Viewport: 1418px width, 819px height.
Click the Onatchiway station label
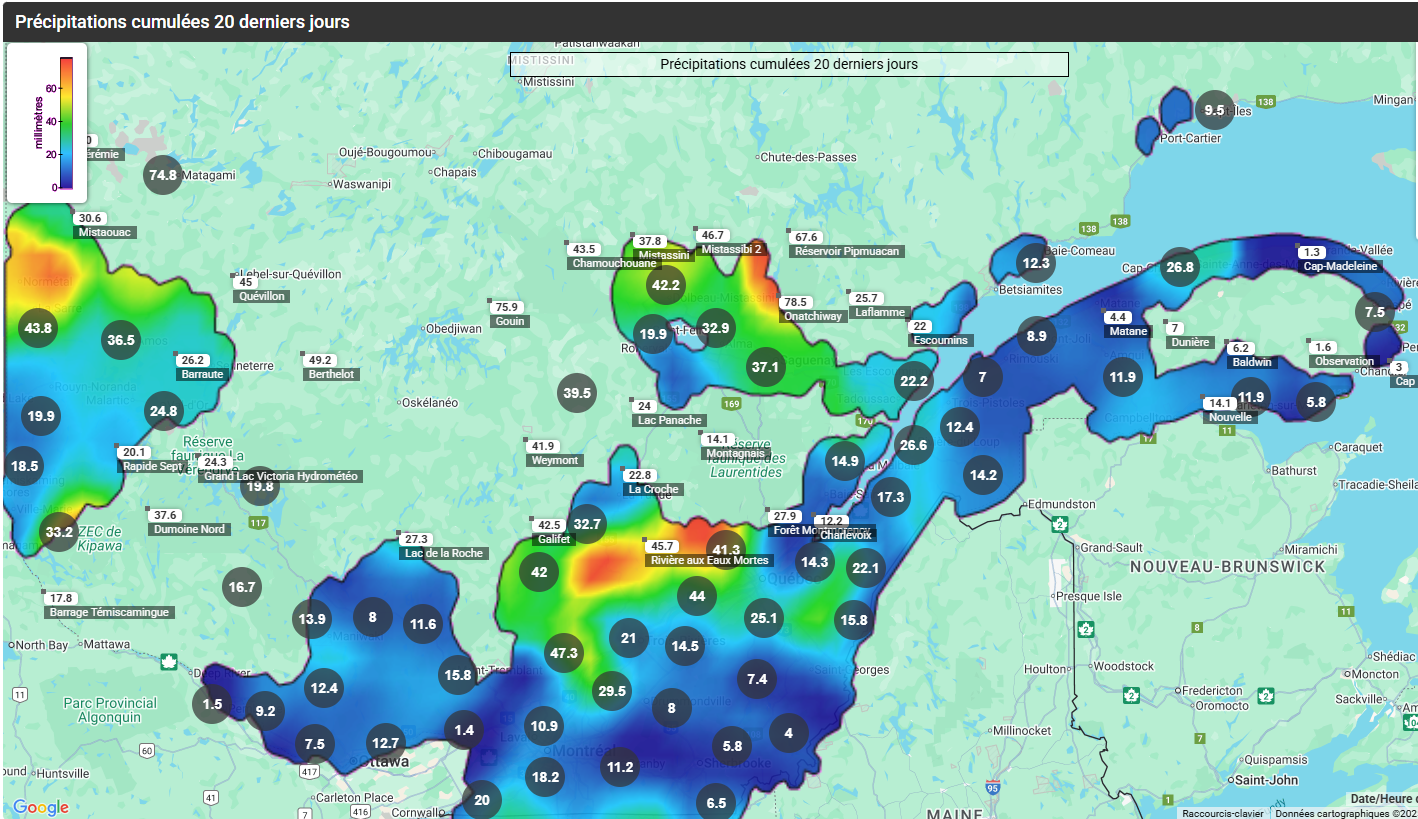(811, 316)
